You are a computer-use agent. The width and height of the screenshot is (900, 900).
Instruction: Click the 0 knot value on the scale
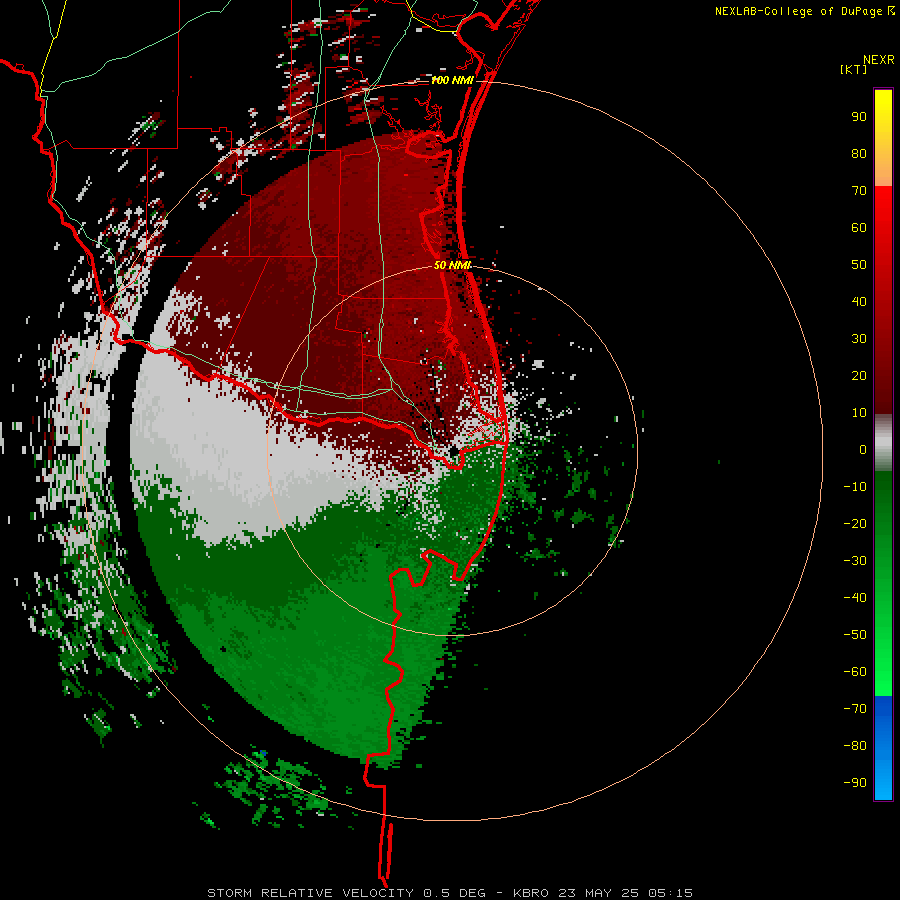[863, 450]
